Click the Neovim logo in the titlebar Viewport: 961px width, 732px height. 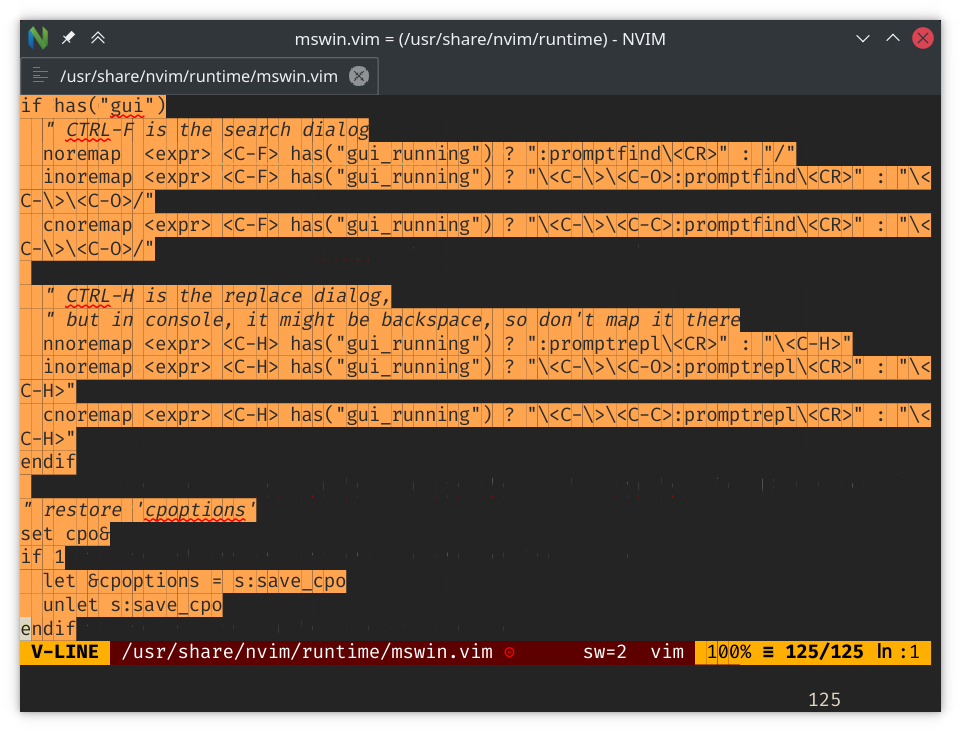(x=38, y=38)
